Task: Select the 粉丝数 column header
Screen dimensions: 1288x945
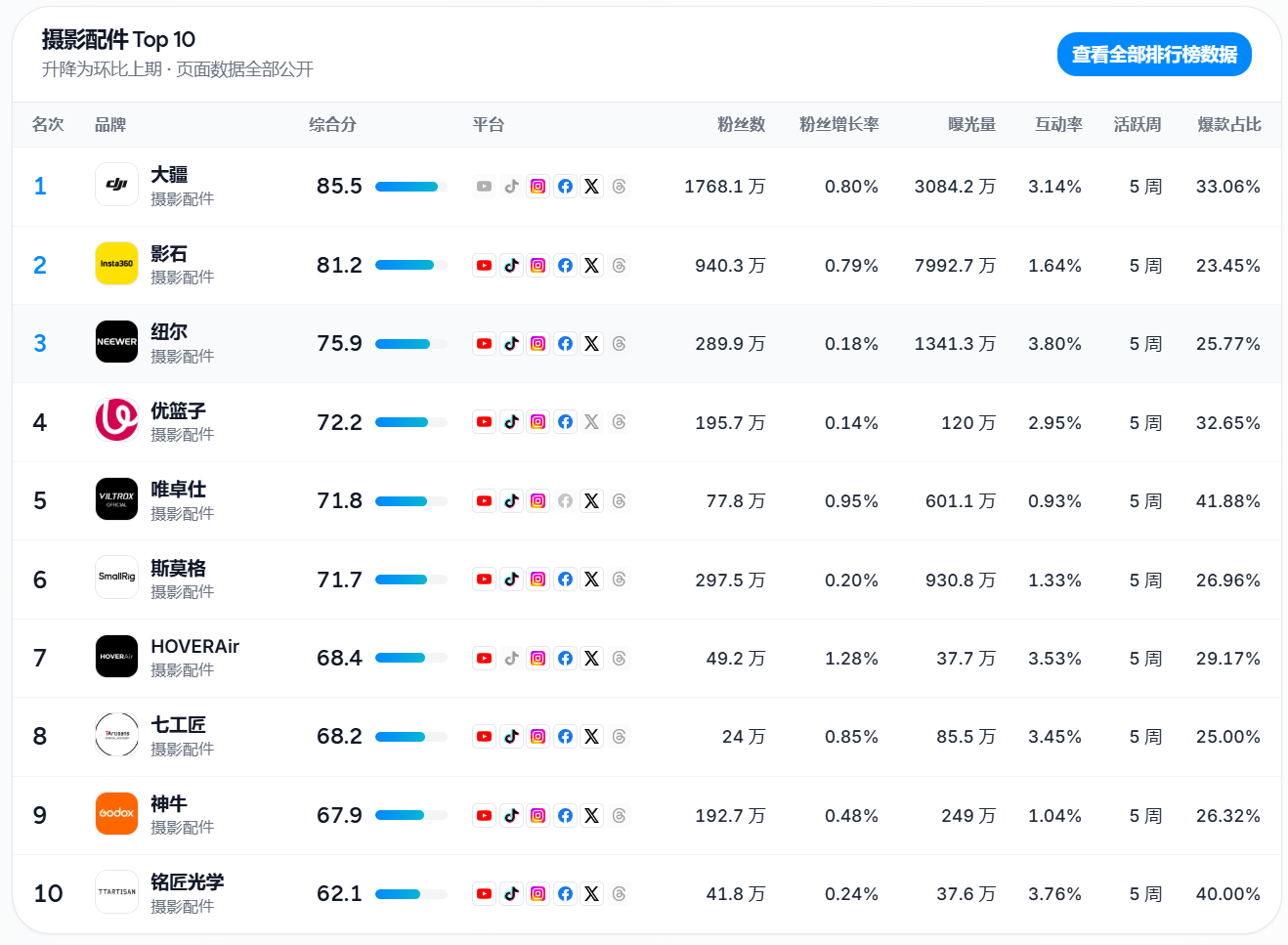Action: (x=741, y=125)
